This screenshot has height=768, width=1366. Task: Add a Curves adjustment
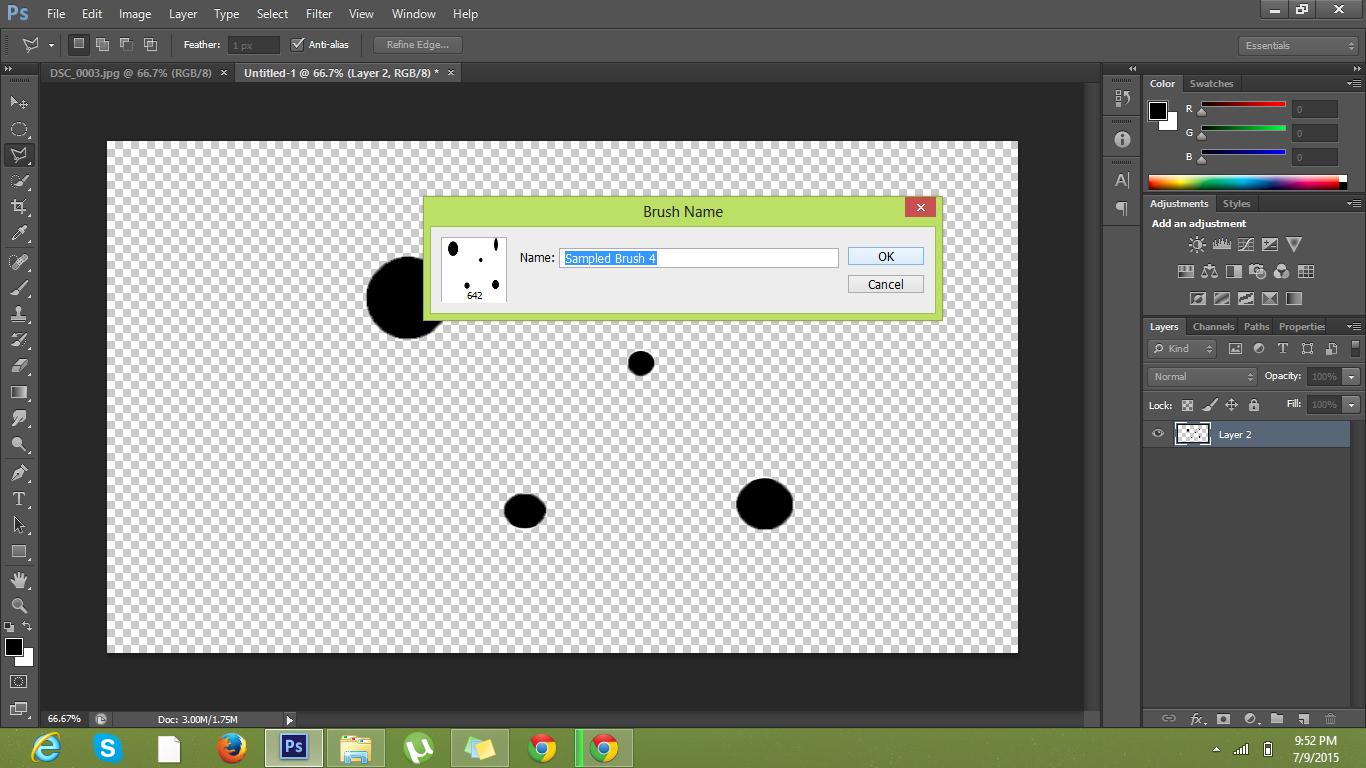[1246, 244]
